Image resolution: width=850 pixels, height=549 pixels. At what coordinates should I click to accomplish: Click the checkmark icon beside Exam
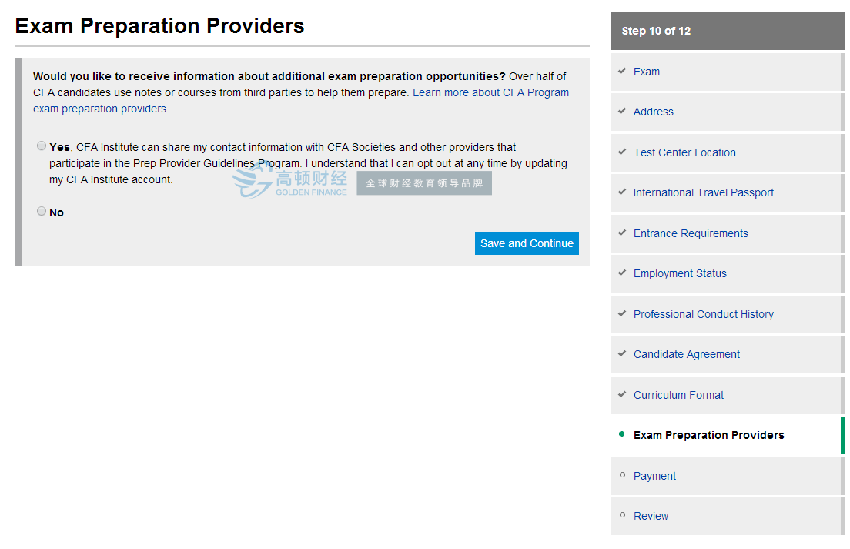(622, 71)
